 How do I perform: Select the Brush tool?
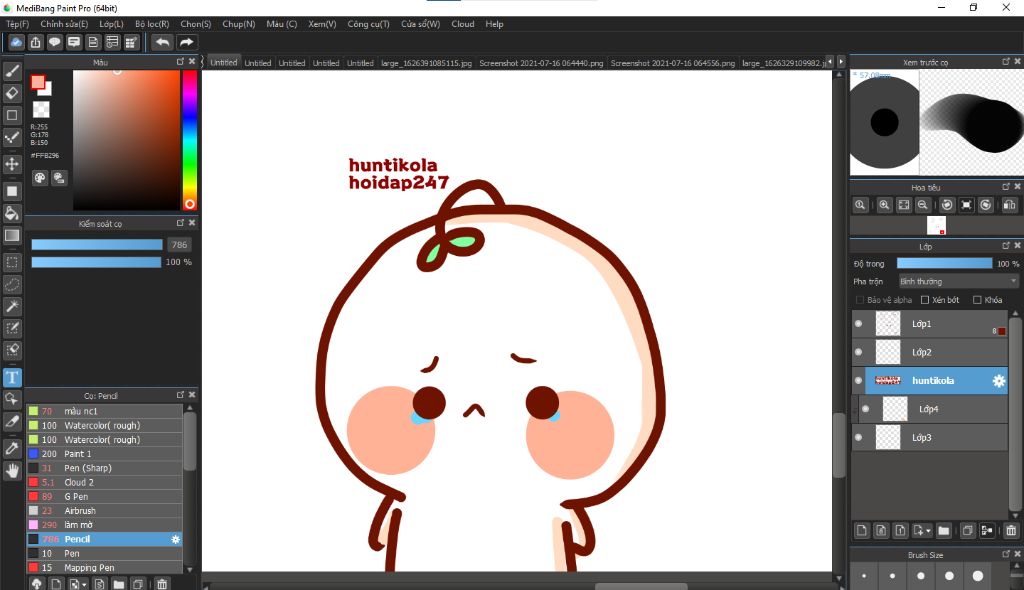tap(12, 71)
